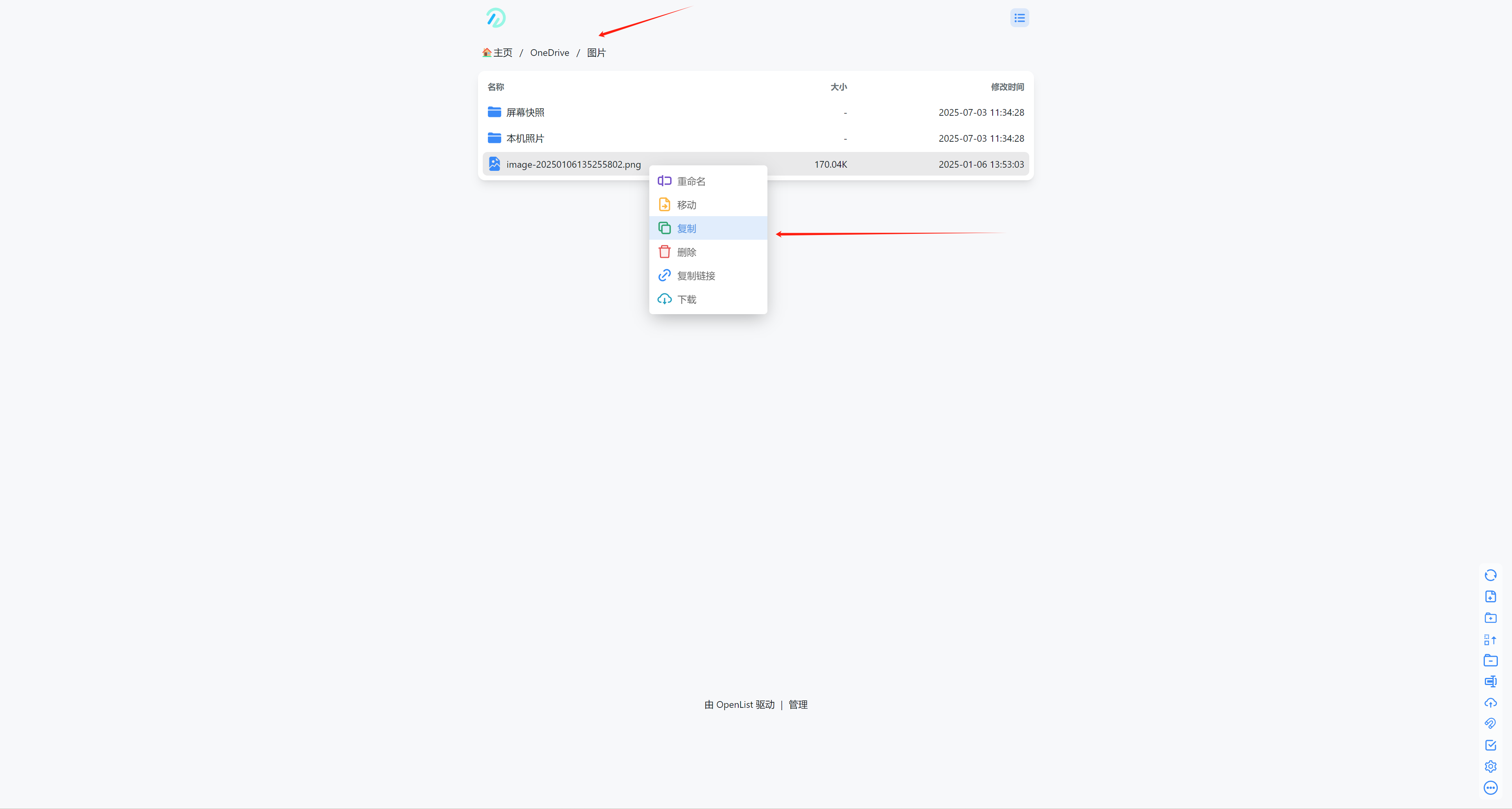Image resolution: width=1512 pixels, height=809 pixels.
Task: Open the 管理 footer link
Action: coord(798,705)
